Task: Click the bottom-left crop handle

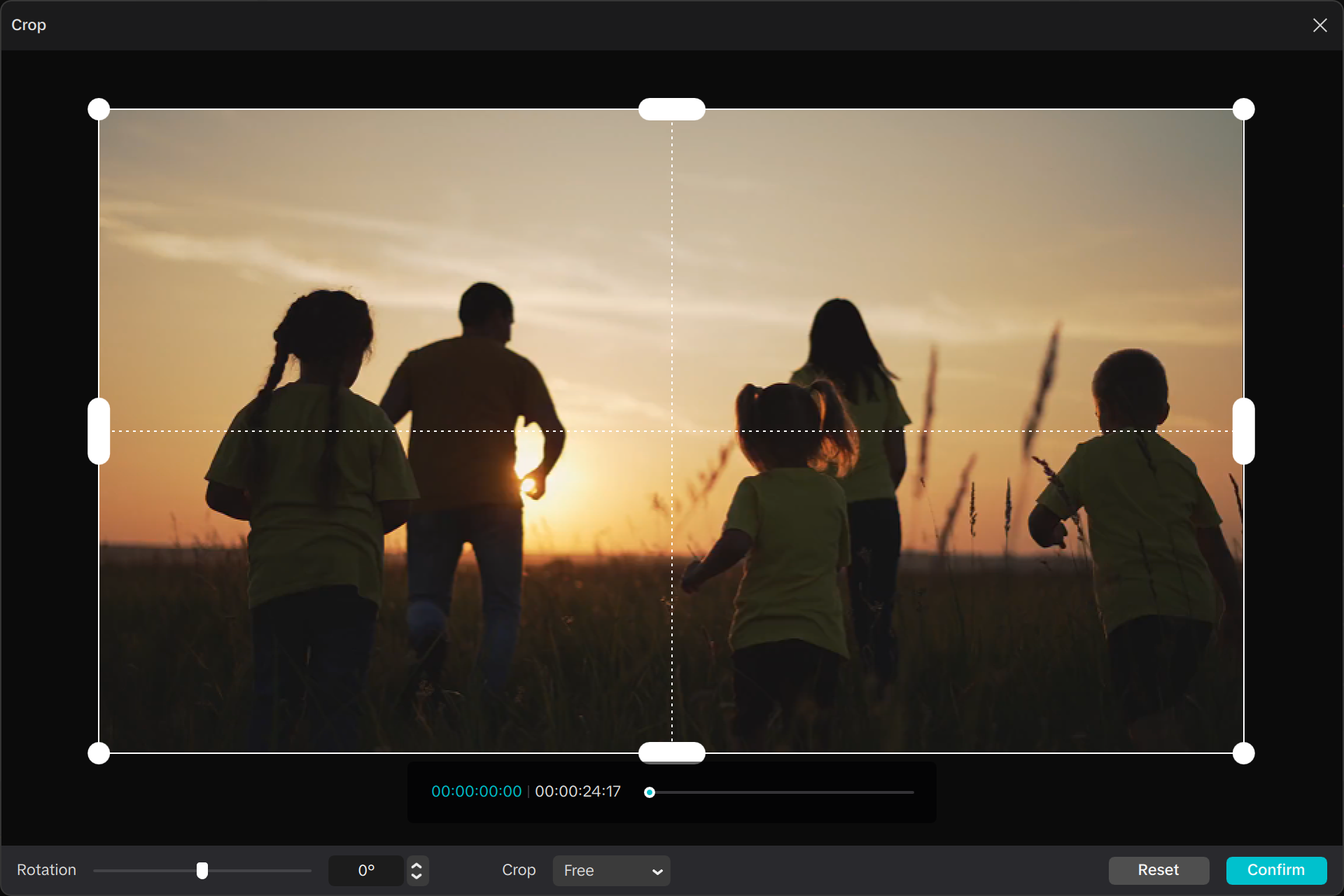Action: tap(99, 752)
